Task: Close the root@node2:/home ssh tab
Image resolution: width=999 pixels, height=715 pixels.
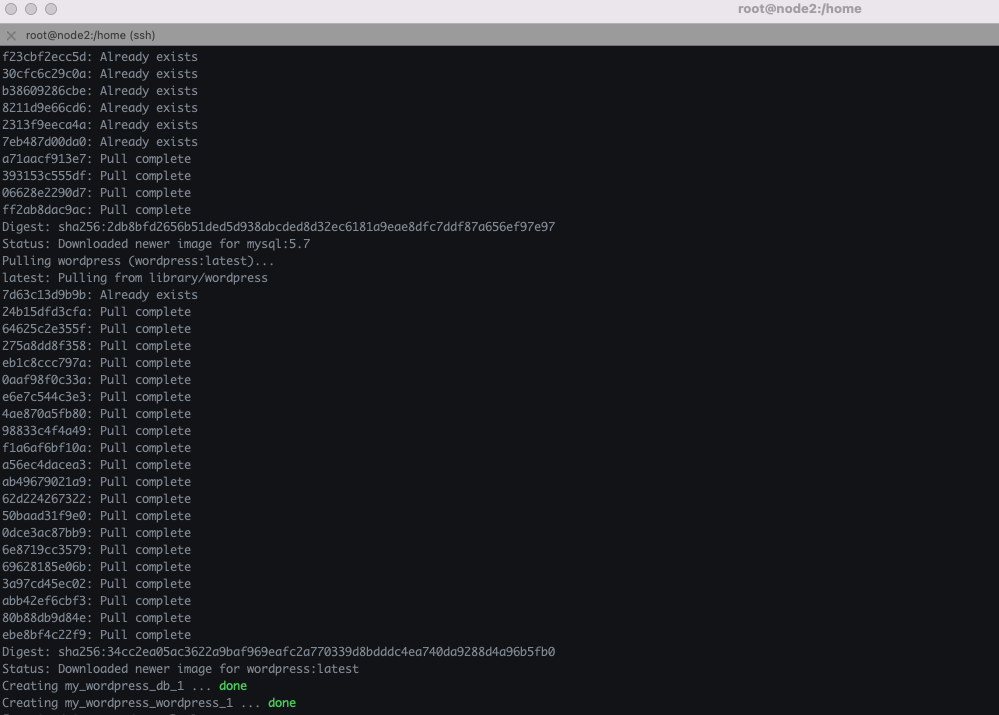Action: [11, 35]
